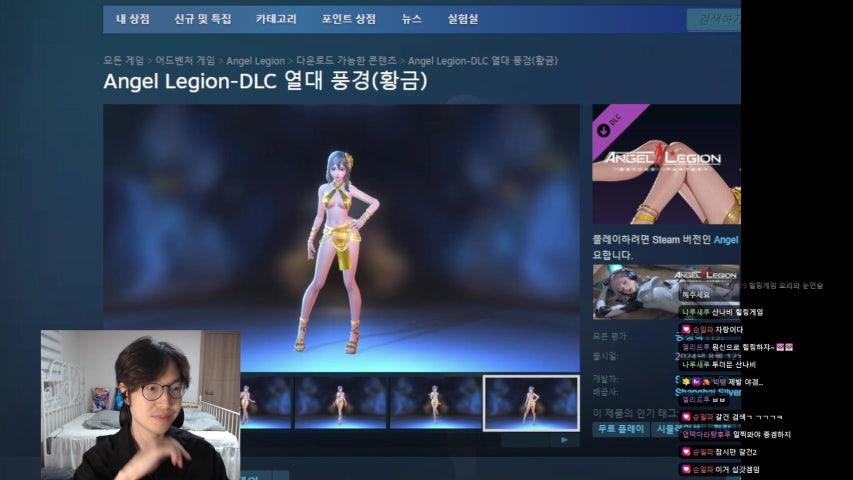This screenshot has width=853, height=480.
Task: Click chat message 원신으로 힐링하자~
Action: click(x=737, y=347)
